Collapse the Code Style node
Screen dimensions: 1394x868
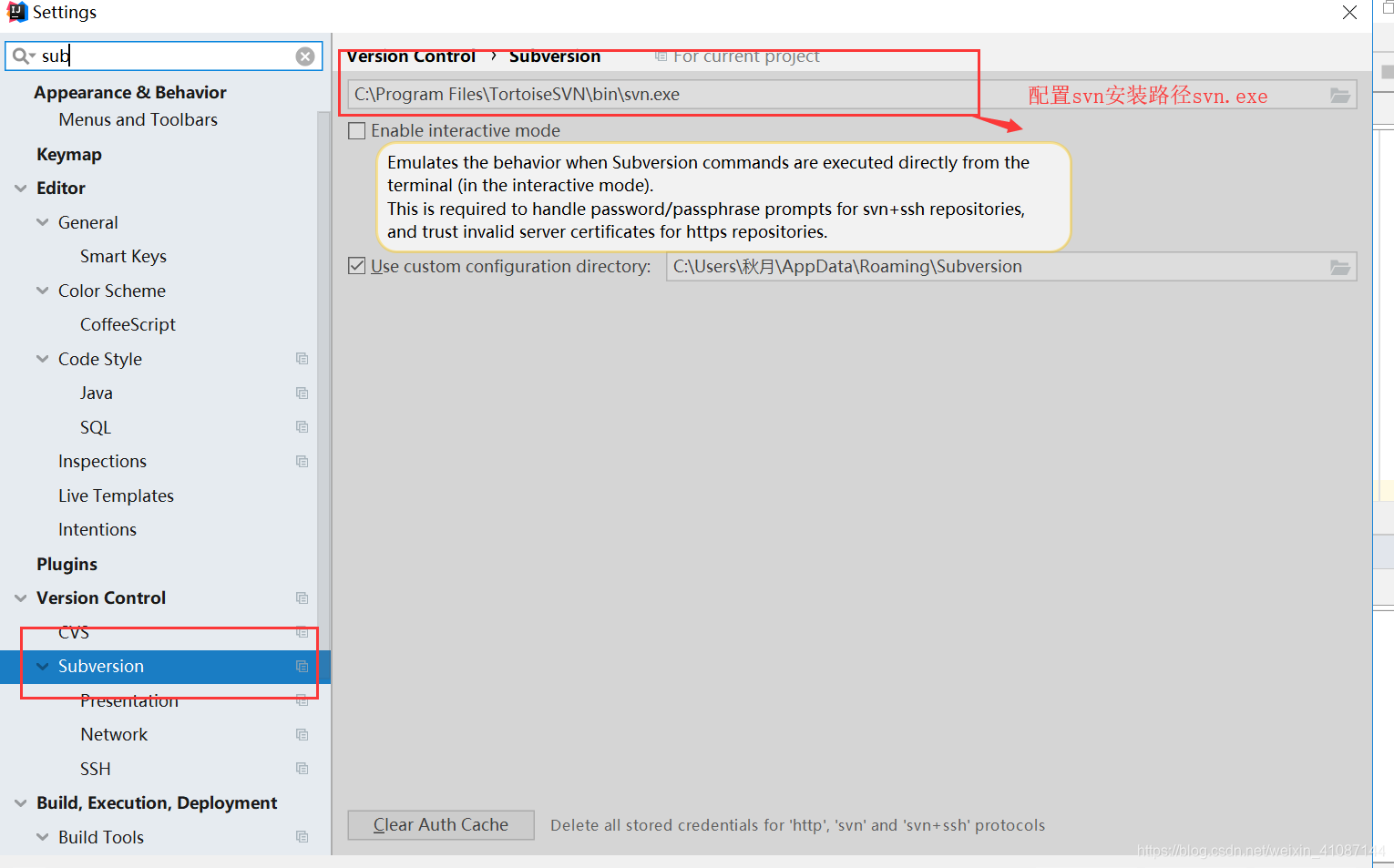pos(43,359)
